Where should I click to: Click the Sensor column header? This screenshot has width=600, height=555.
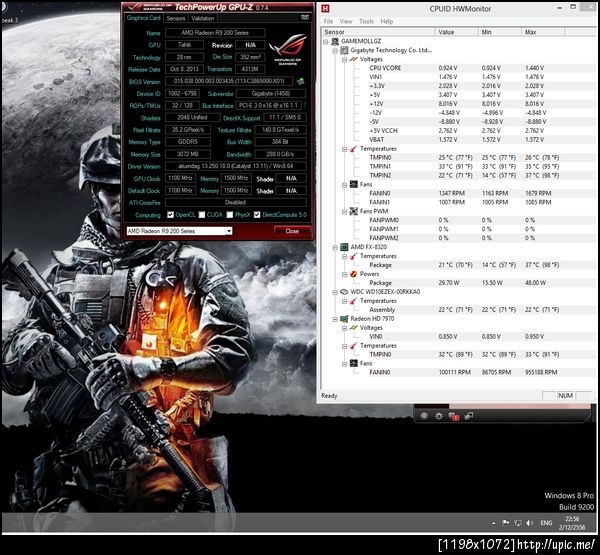pyautogui.click(x=378, y=32)
